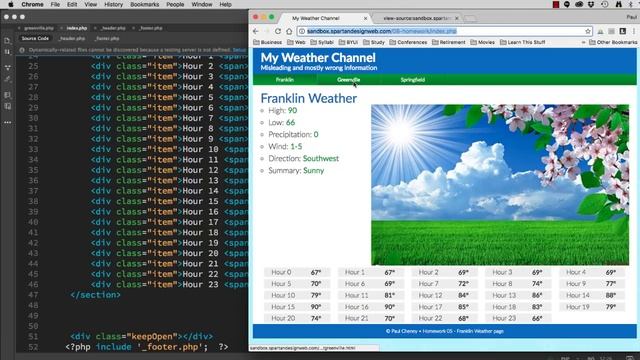Image resolution: width=640 pixels, height=360 pixels.
Task: Switch to _footer.php document tab
Action: 150,28
